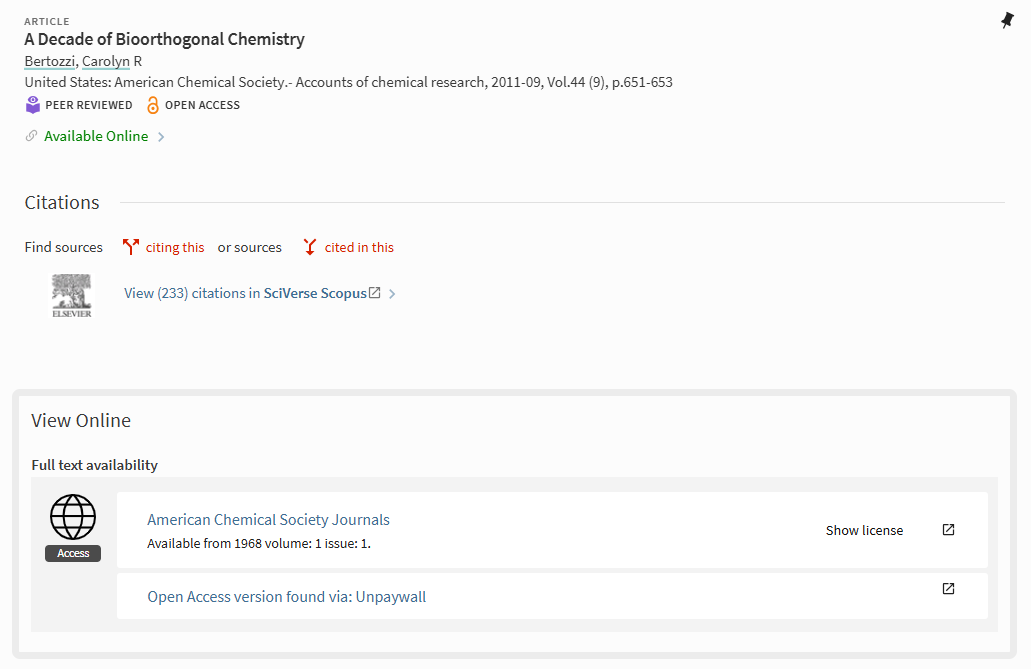Screen dimensions: 1031x669
Task: Show license for American Chemical Society Journals
Action: click(864, 530)
